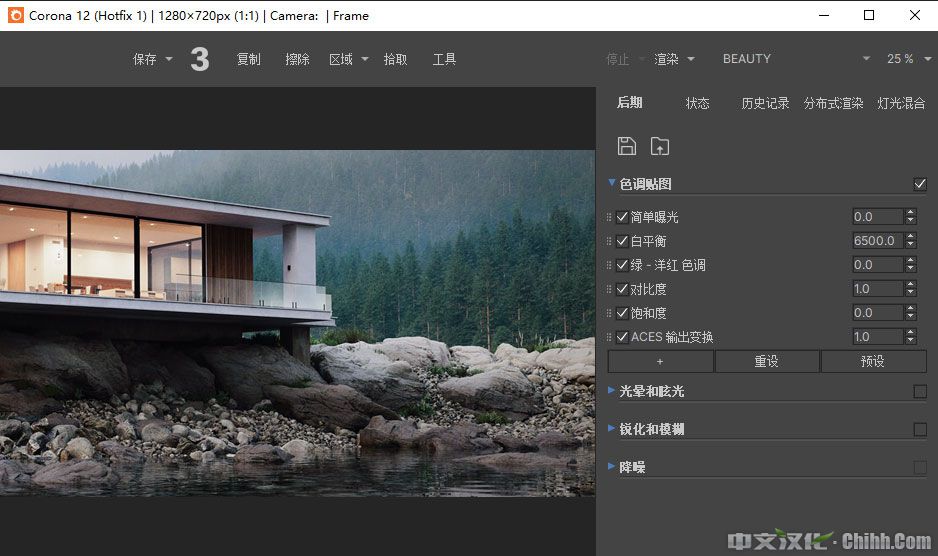This screenshot has width=938, height=556.
Task: Toggle the 色调贴图 section checkbox
Action: pos(920,184)
